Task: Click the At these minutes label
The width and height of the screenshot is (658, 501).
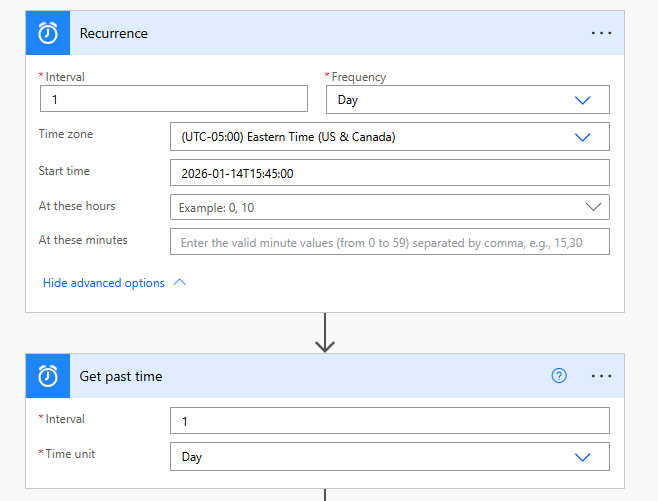Action: point(83,240)
